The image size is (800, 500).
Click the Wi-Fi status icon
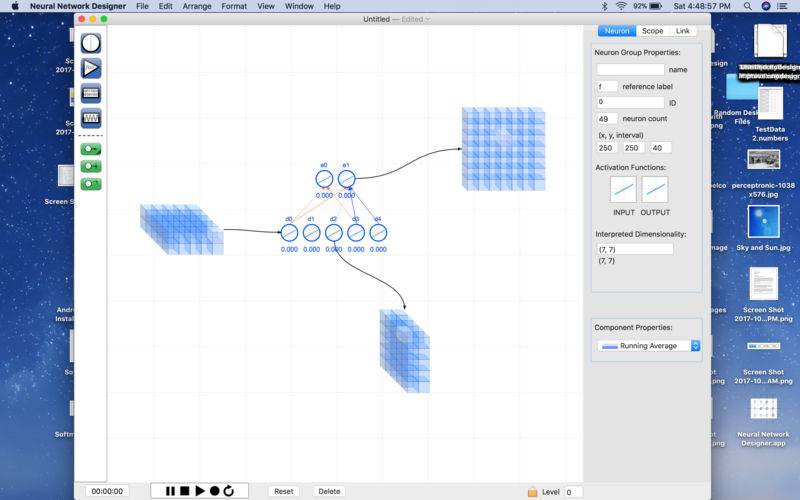[x=621, y=6]
